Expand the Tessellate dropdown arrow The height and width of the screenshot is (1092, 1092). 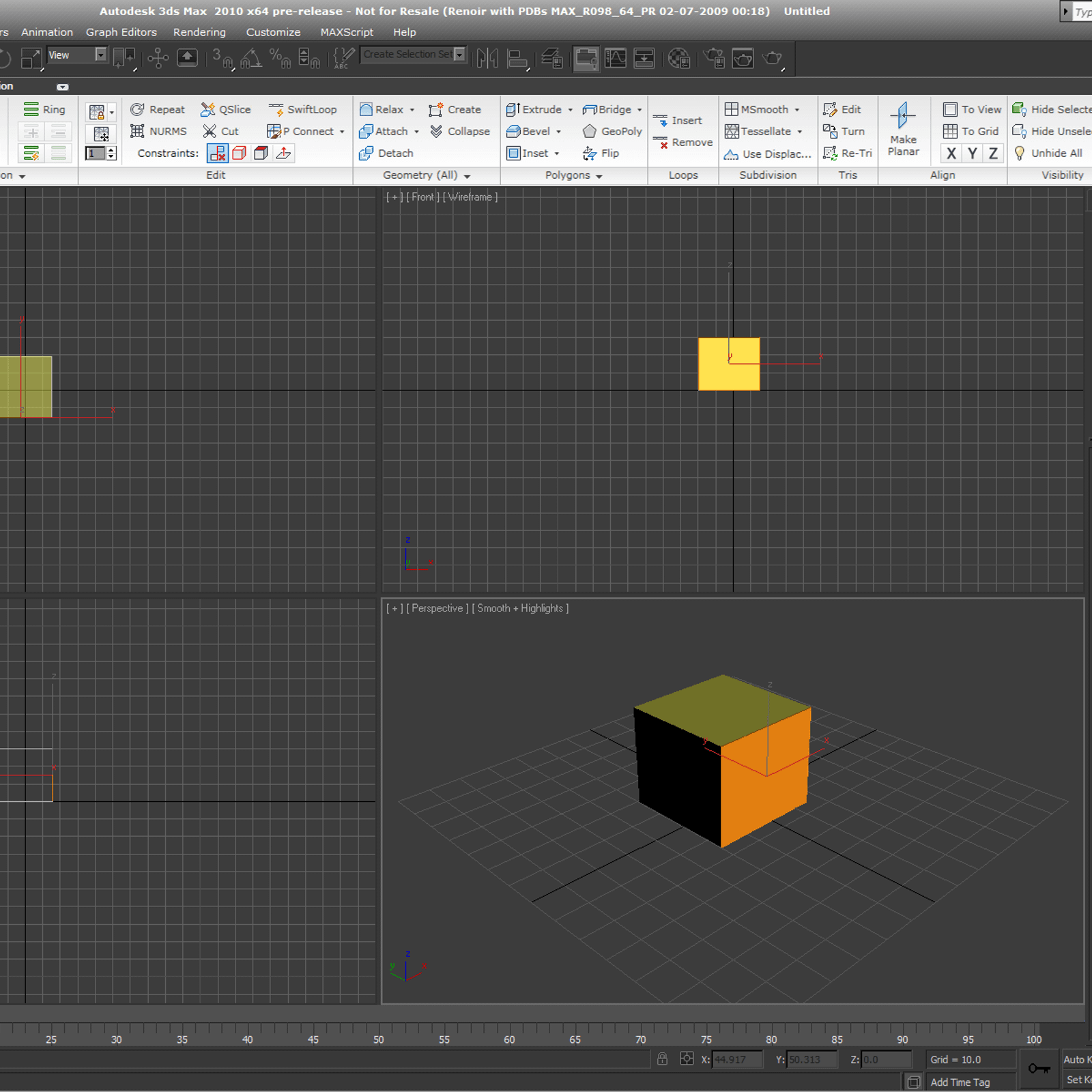pyautogui.click(x=800, y=132)
